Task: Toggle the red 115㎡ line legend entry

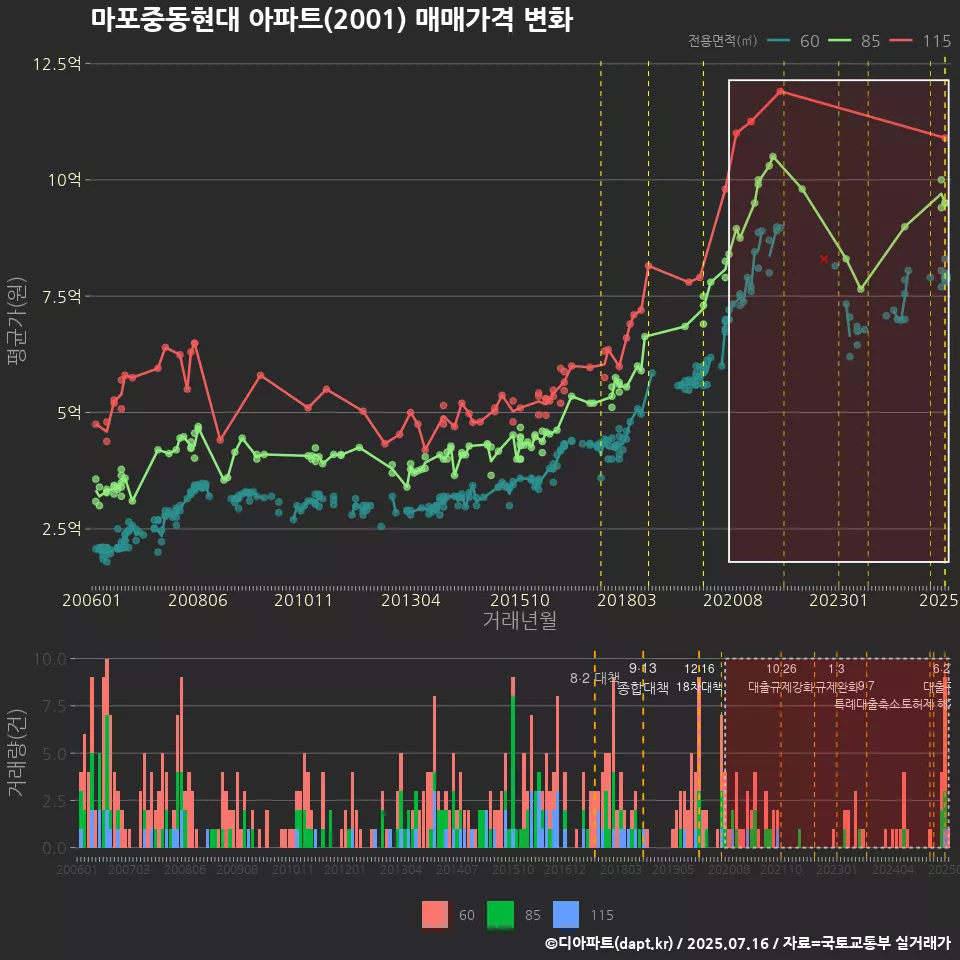Action: [920, 41]
